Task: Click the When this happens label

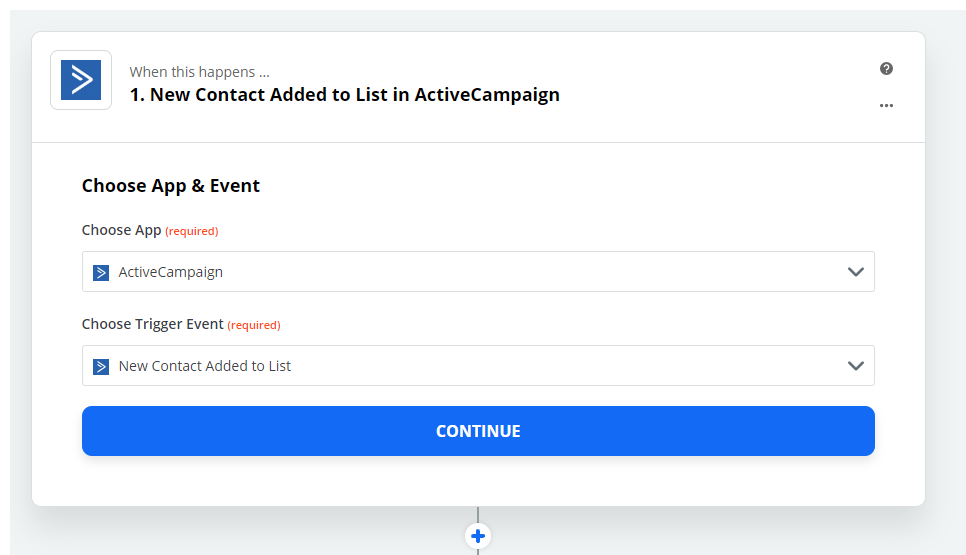Action: click(199, 72)
